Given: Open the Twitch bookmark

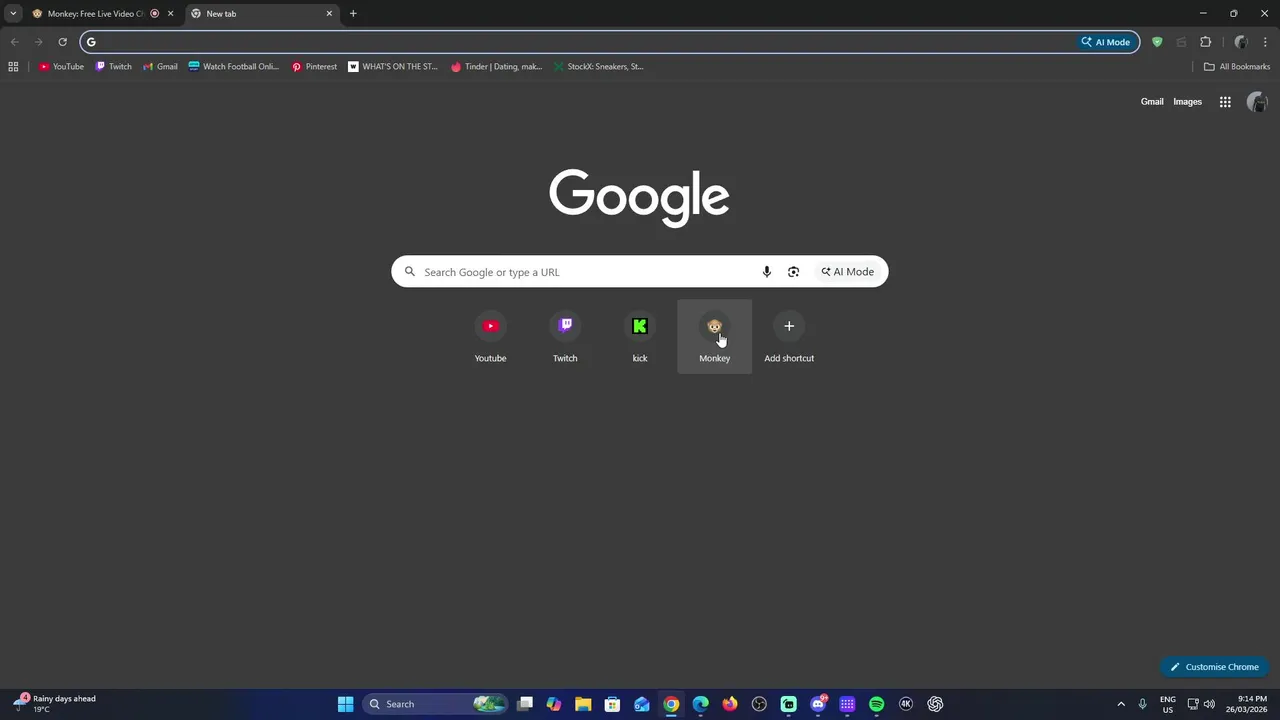Looking at the screenshot, I should [113, 67].
